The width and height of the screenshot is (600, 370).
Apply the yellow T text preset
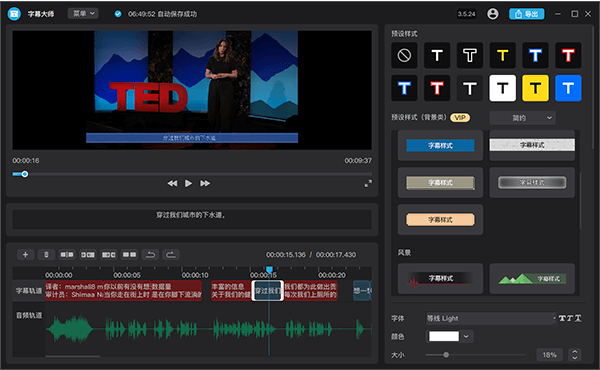(x=502, y=55)
